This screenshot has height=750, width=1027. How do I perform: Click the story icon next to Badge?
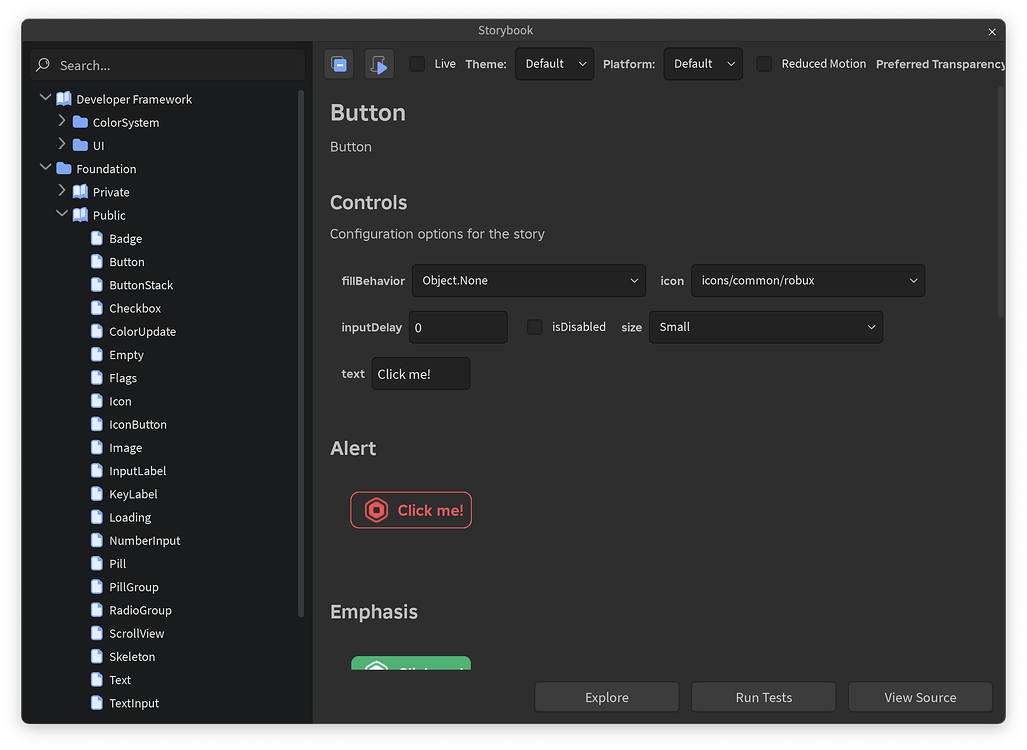(x=97, y=238)
